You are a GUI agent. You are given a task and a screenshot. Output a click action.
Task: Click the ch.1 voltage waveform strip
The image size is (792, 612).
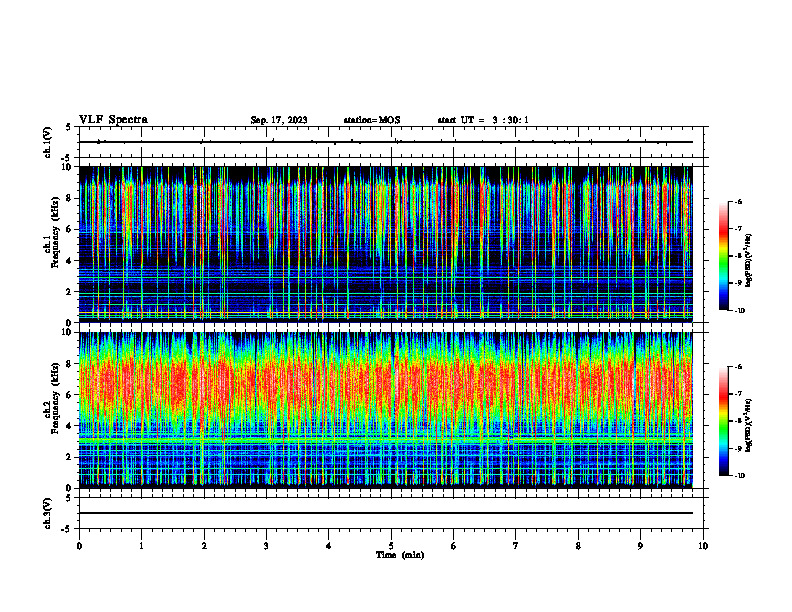(x=391, y=142)
